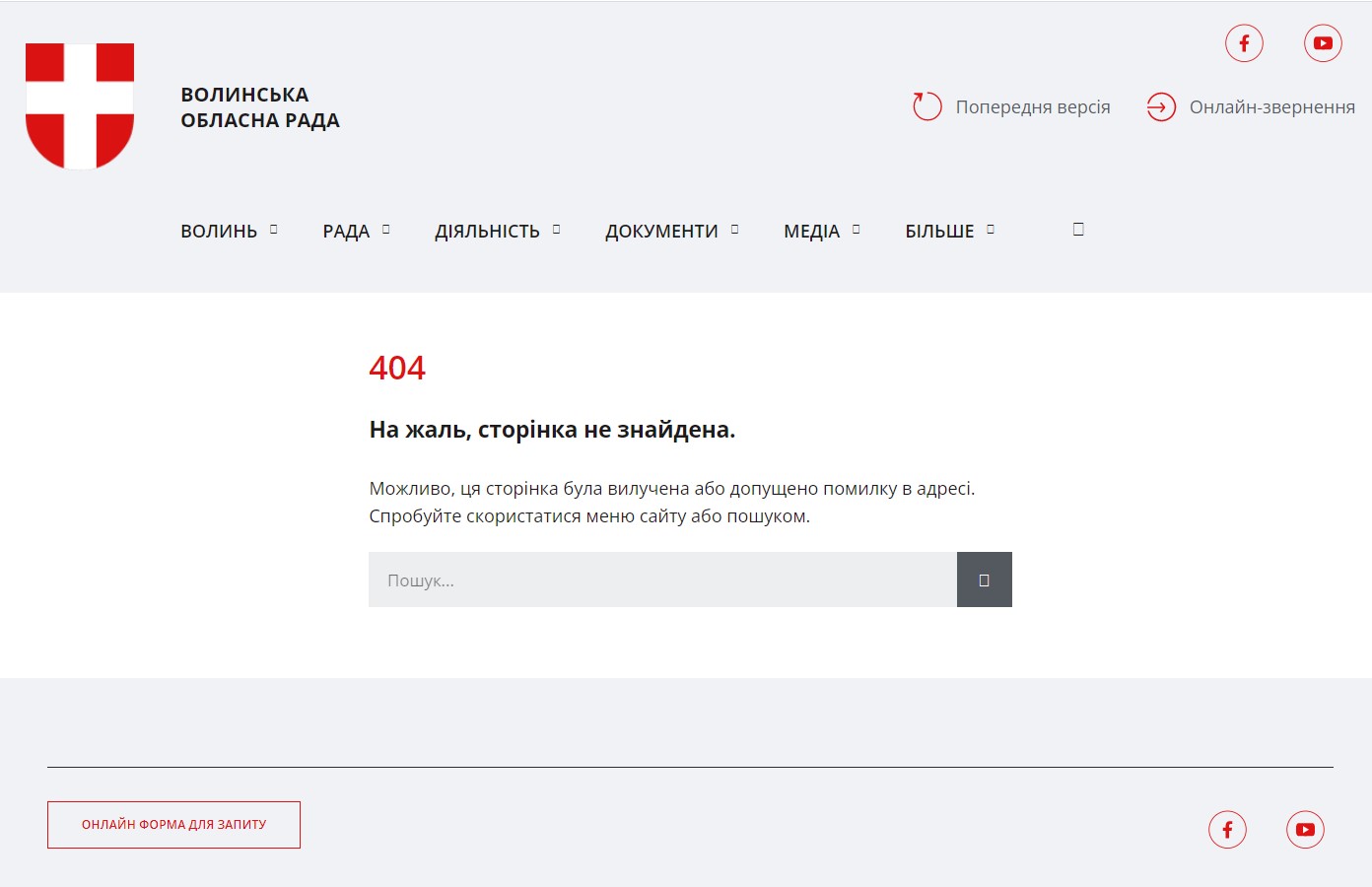1372x887 pixels.
Task: Click the circular arrow icon beside Попередня версія
Action: tap(926, 106)
